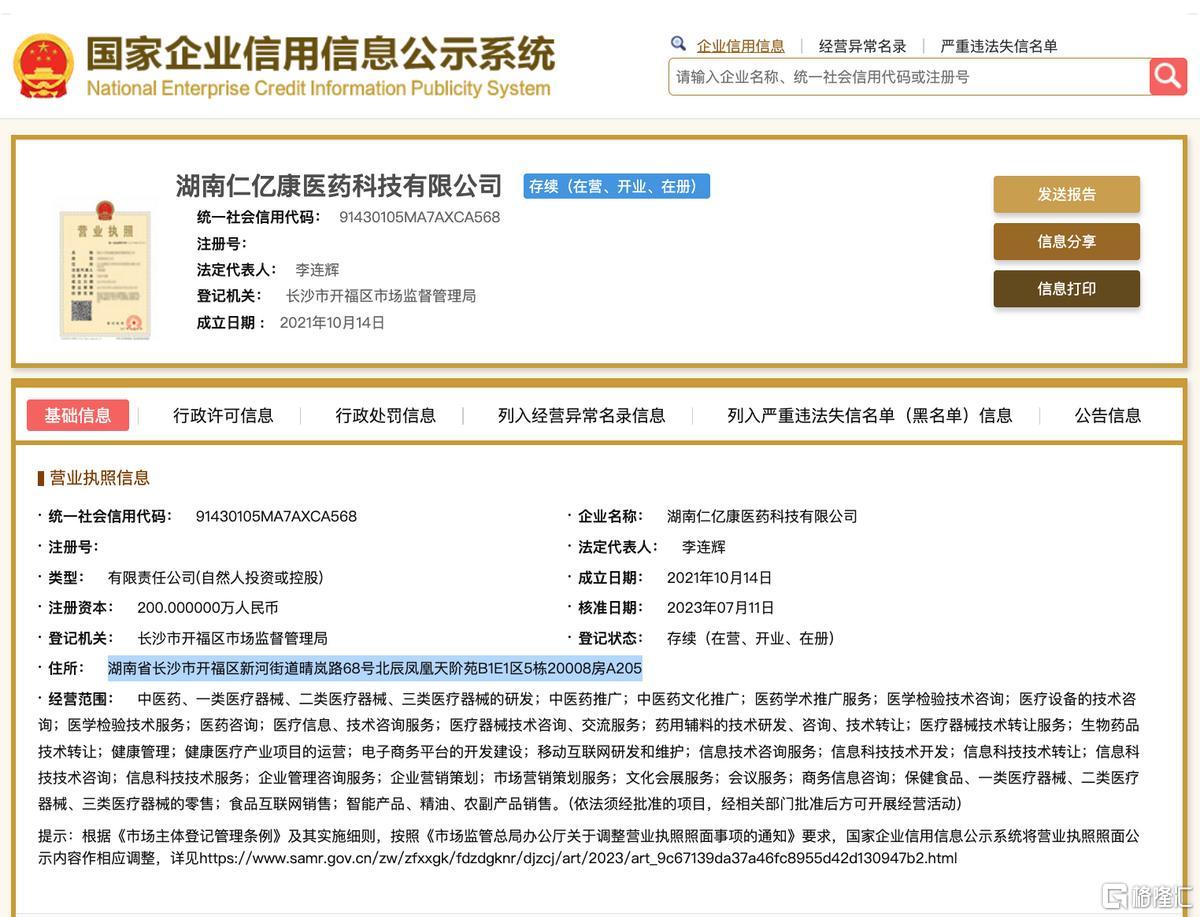Click the 经营范围 label
Image resolution: width=1200 pixels, height=917 pixels.
click(x=83, y=699)
